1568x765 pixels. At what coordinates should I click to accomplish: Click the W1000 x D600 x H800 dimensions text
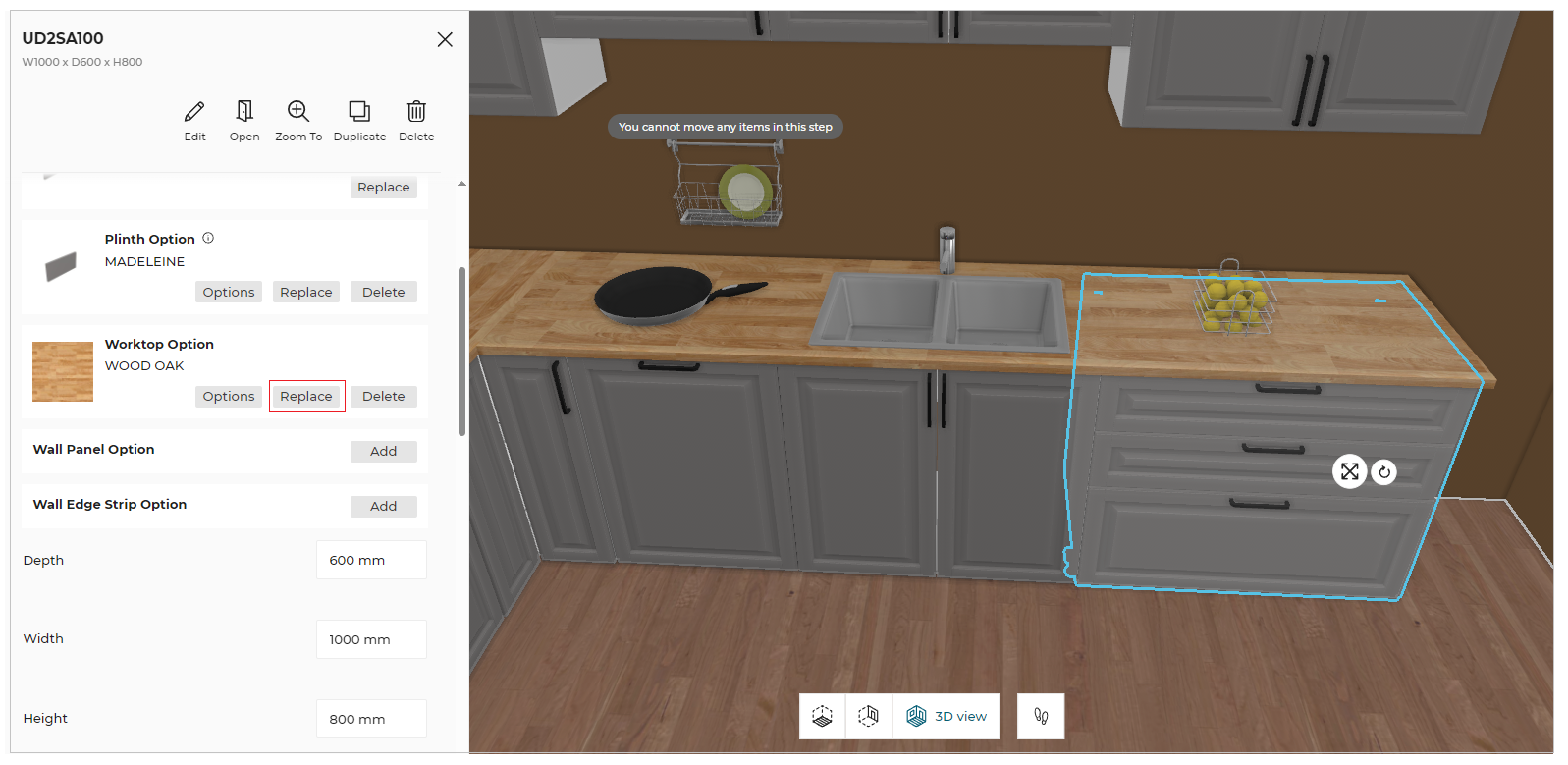coord(82,62)
